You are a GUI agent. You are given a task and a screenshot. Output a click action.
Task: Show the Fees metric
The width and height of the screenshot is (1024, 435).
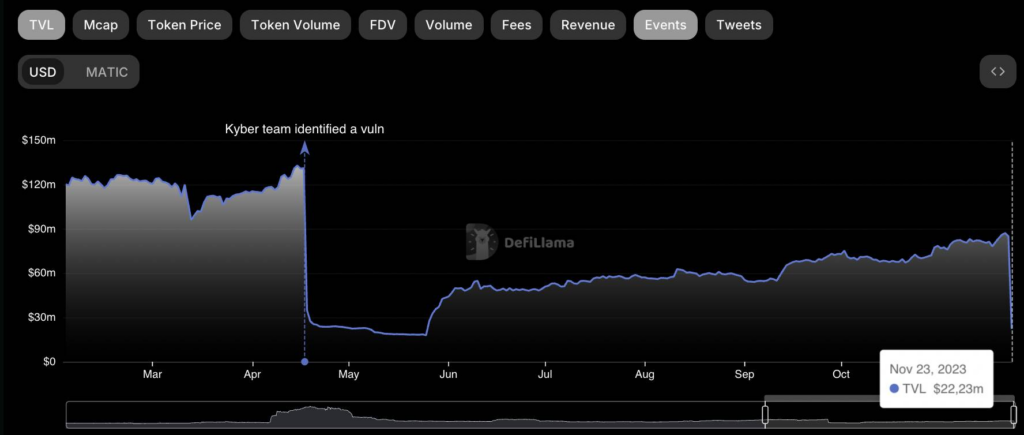coord(518,25)
